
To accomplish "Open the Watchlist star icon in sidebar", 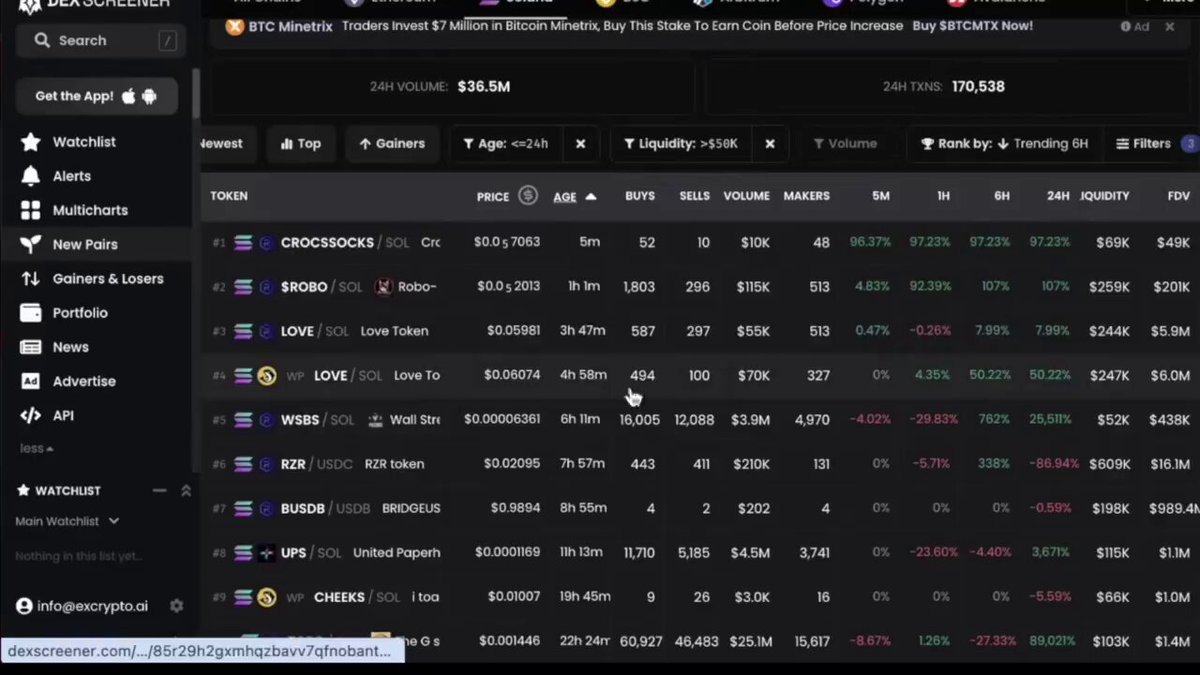I will (x=31, y=142).
